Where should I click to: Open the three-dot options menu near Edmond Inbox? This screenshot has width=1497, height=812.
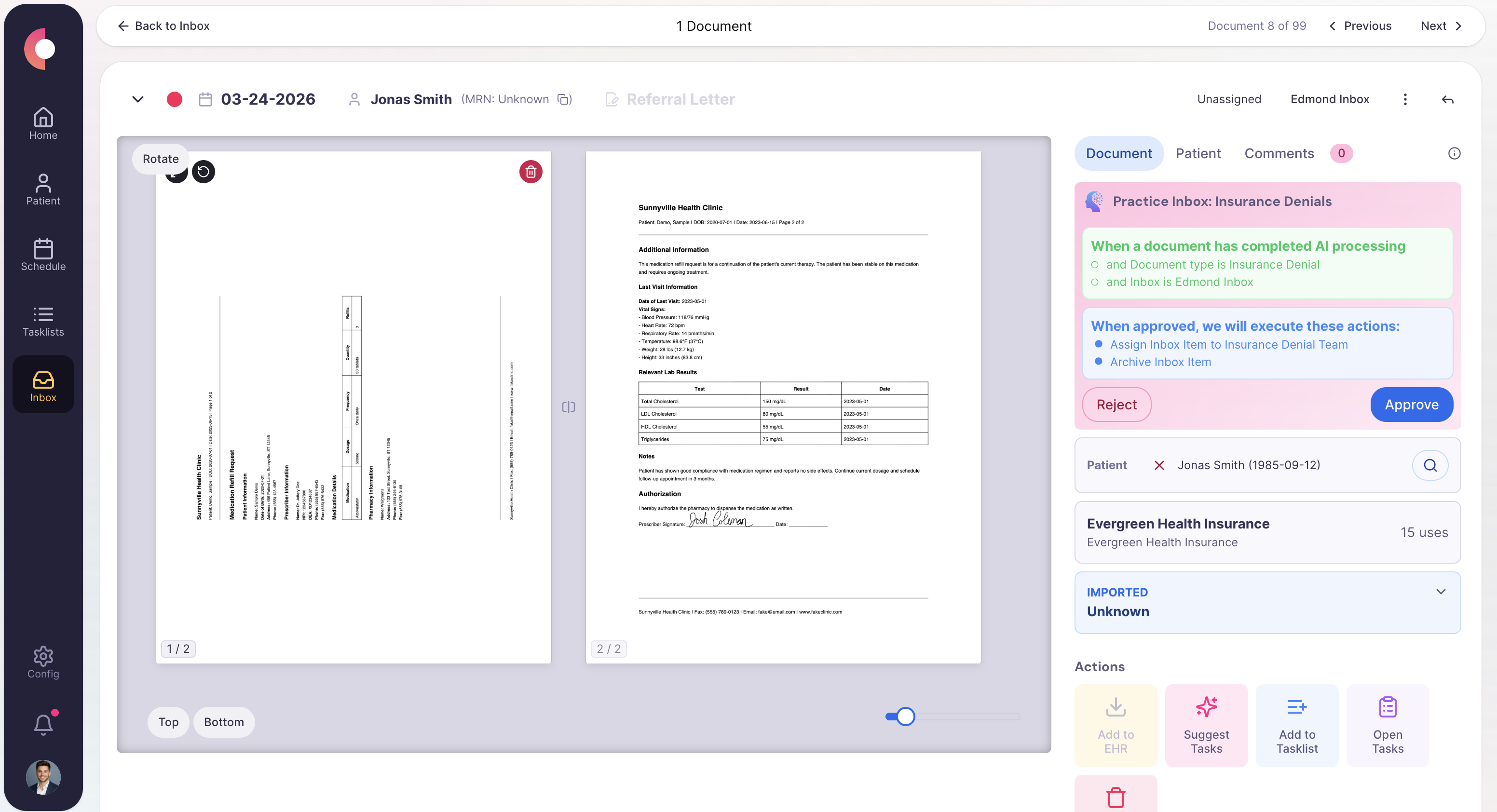pos(1405,99)
